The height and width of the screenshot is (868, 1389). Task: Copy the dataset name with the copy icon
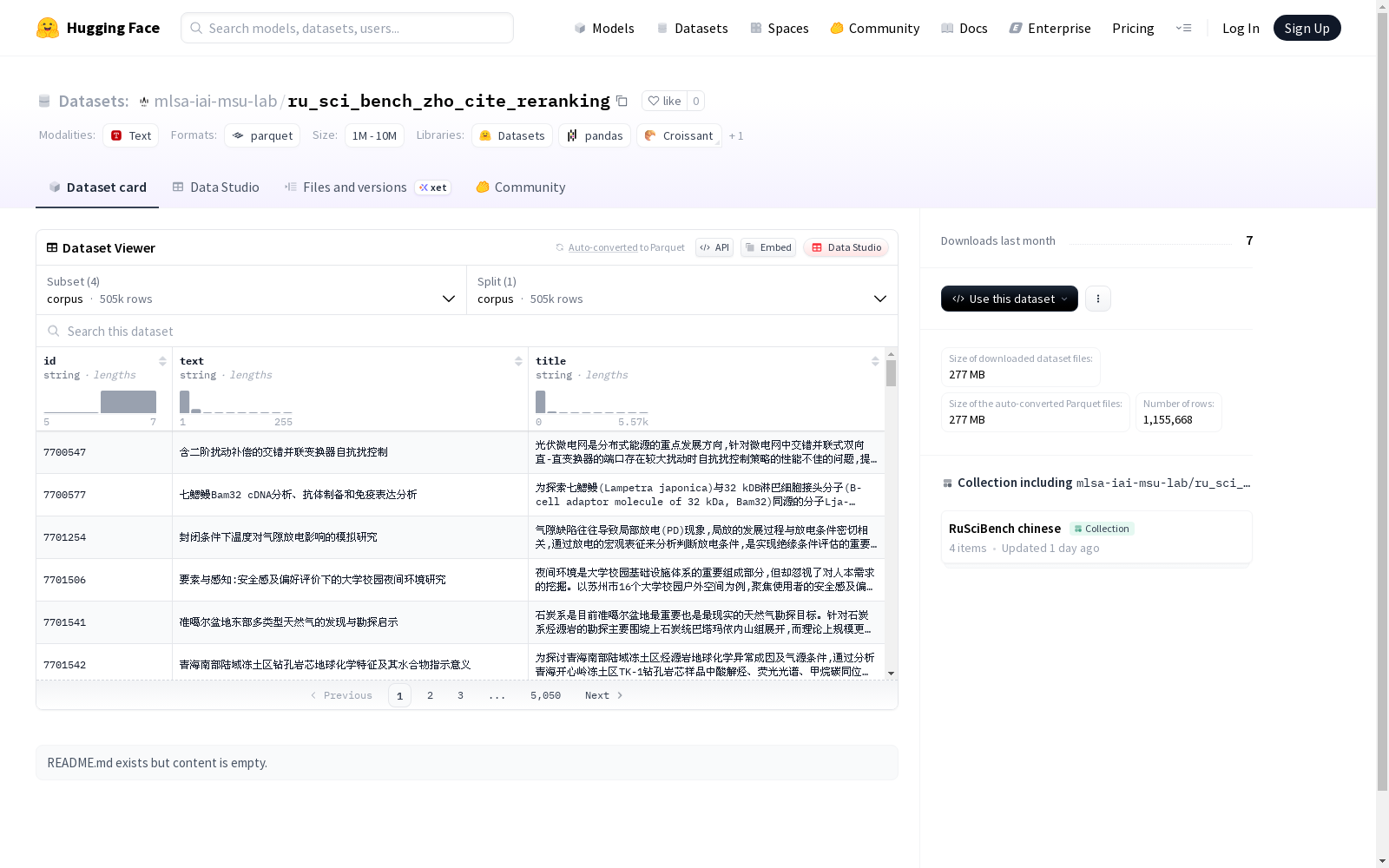click(622, 101)
